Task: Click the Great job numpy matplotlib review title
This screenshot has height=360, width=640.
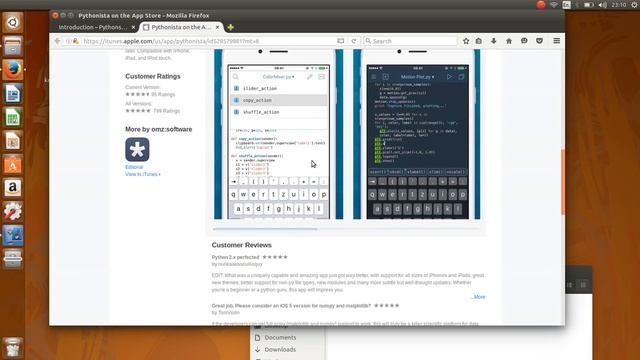Action: click(x=291, y=306)
